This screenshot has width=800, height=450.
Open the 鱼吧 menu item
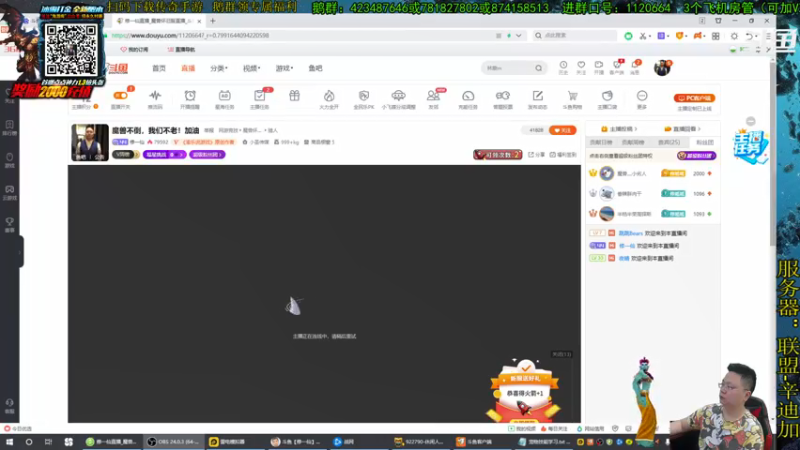[x=315, y=68]
